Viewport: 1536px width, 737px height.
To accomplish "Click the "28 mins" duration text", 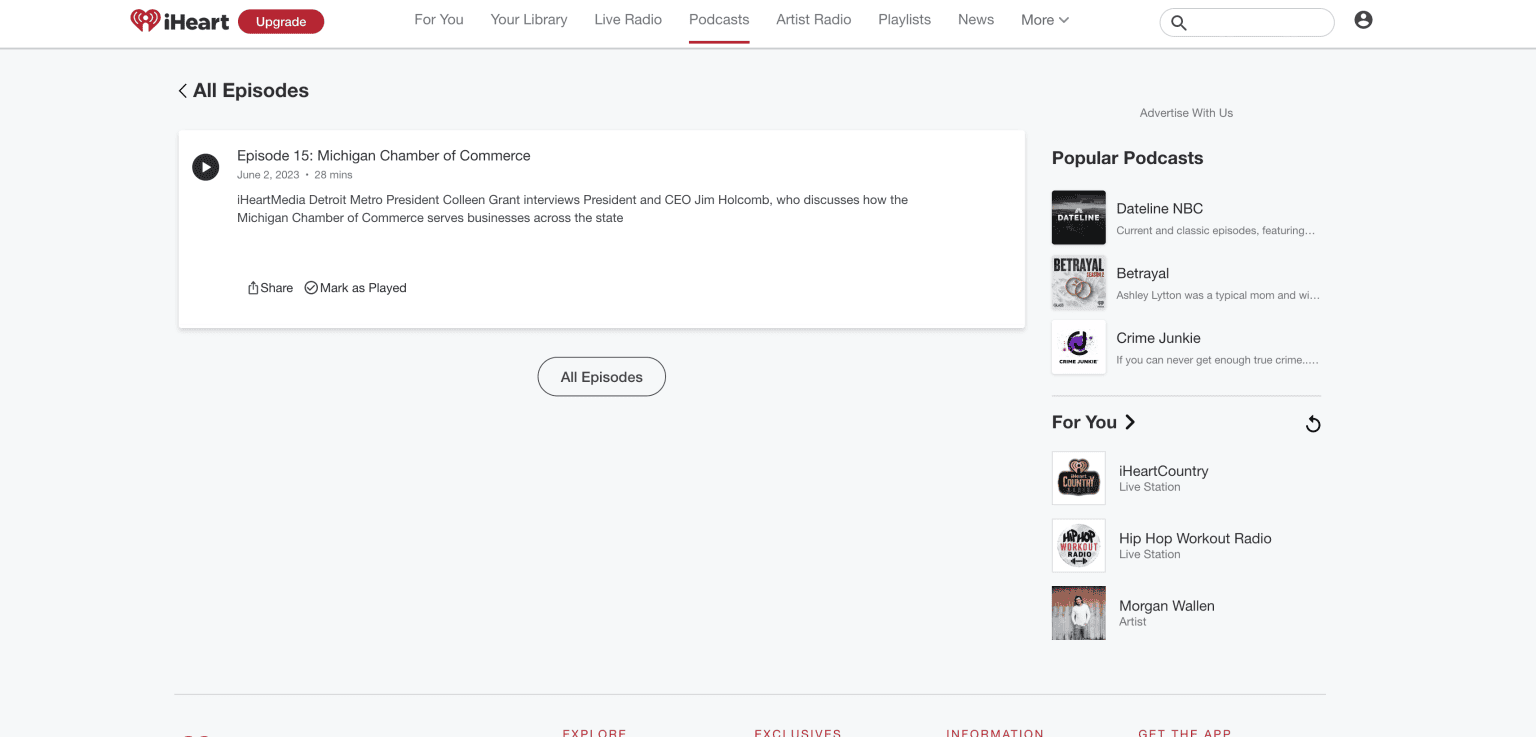I will click(334, 175).
